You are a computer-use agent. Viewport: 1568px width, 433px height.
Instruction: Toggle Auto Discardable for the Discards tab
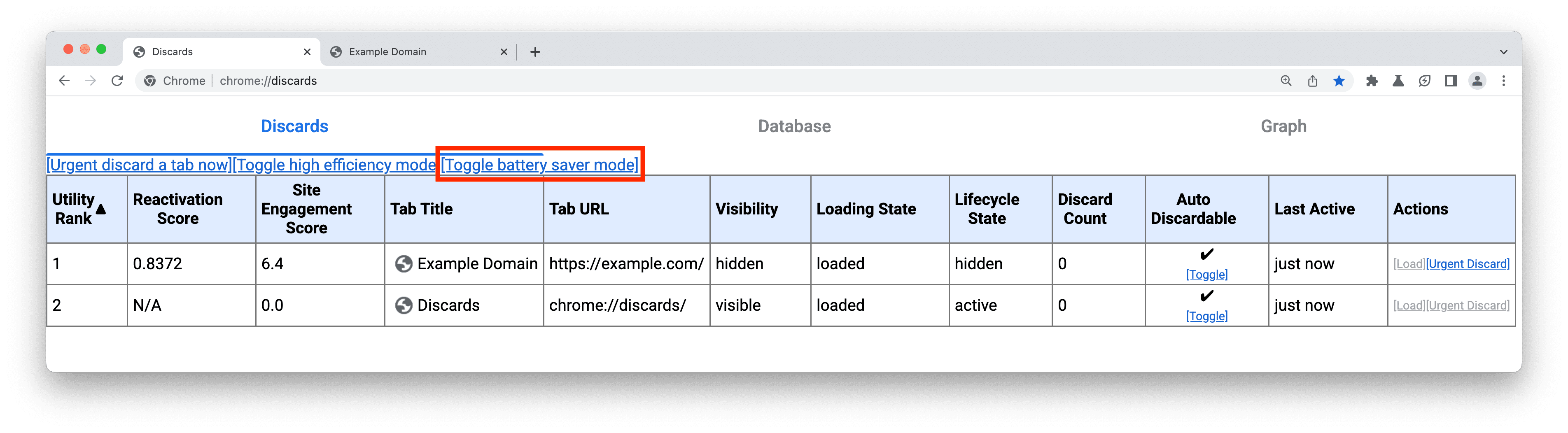[1206, 316]
